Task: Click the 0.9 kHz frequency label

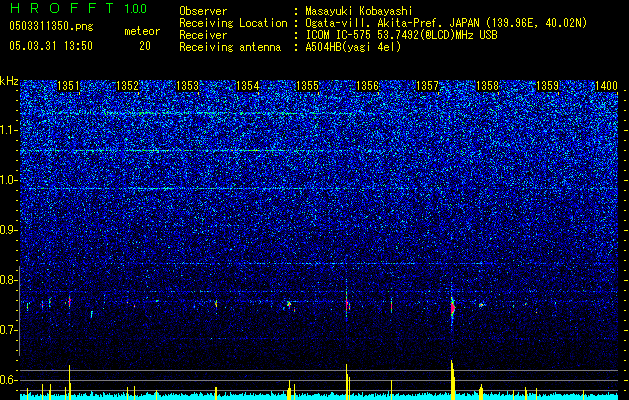Action: point(9,230)
